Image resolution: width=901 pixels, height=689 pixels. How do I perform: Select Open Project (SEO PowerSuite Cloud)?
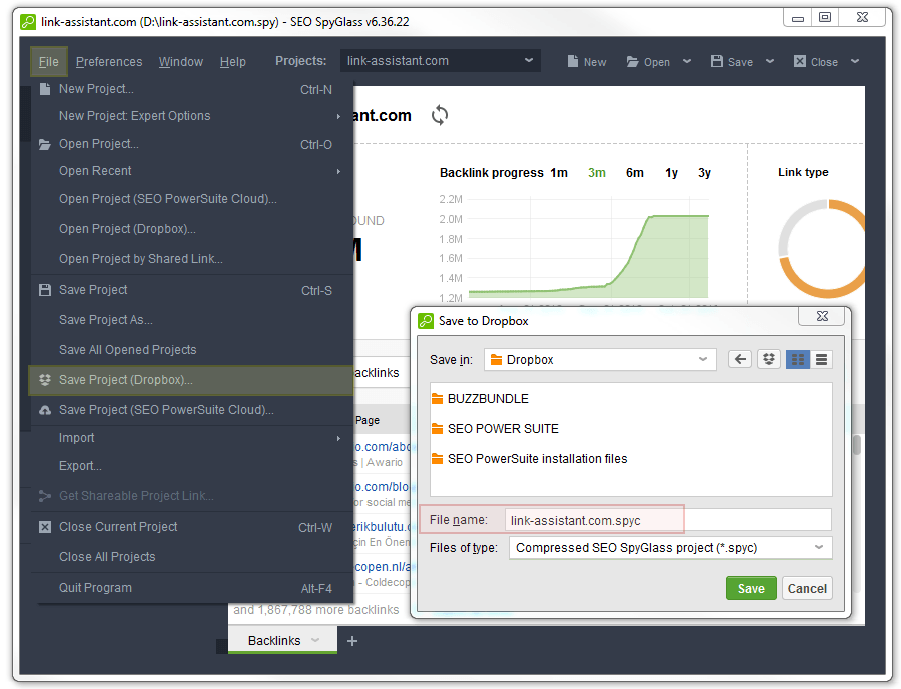click(x=191, y=199)
